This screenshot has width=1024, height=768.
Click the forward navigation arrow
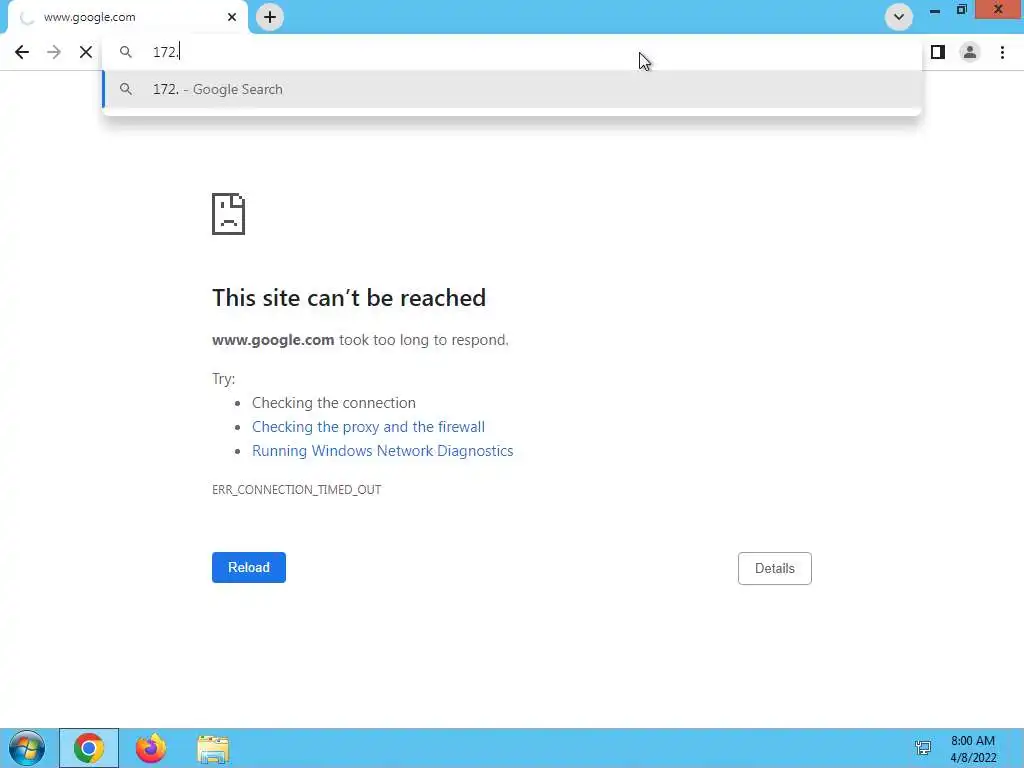(54, 52)
